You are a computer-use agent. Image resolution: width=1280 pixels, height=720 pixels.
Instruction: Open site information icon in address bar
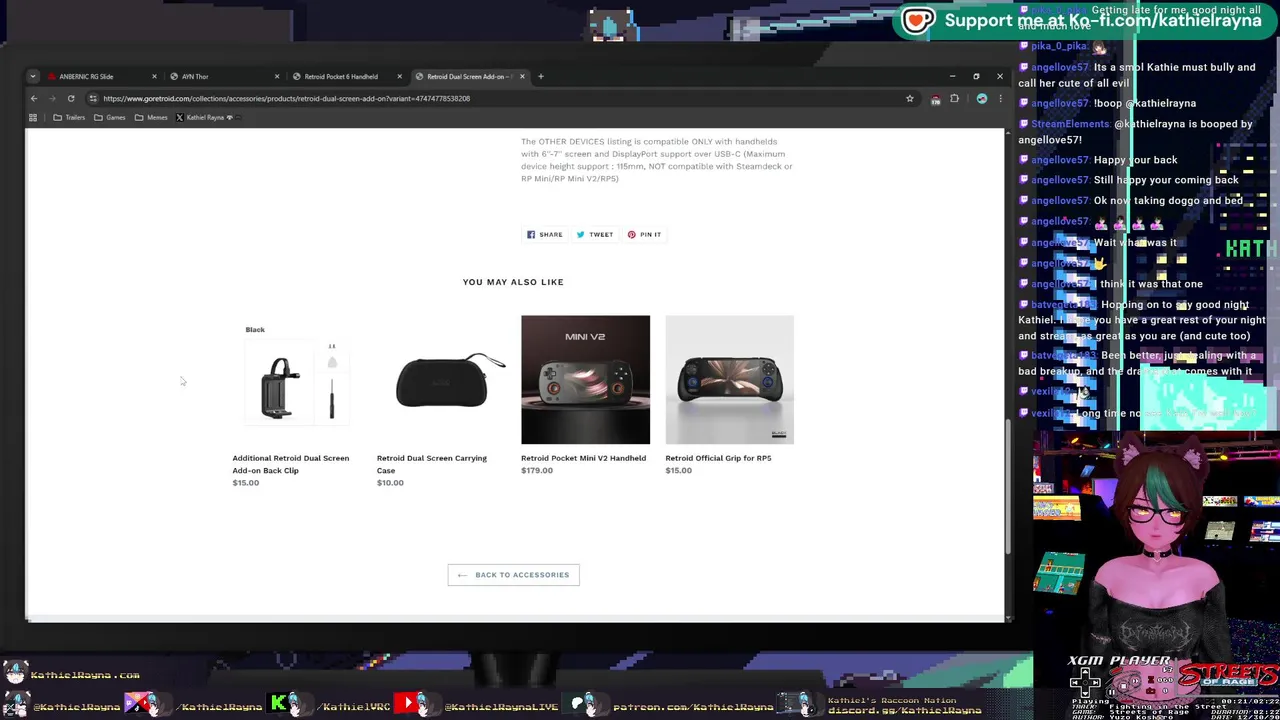93,98
